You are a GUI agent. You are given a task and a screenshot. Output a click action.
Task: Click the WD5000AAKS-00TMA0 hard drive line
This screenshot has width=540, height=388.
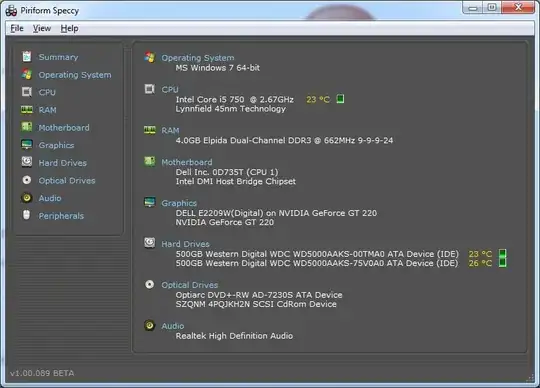click(317, 254)
